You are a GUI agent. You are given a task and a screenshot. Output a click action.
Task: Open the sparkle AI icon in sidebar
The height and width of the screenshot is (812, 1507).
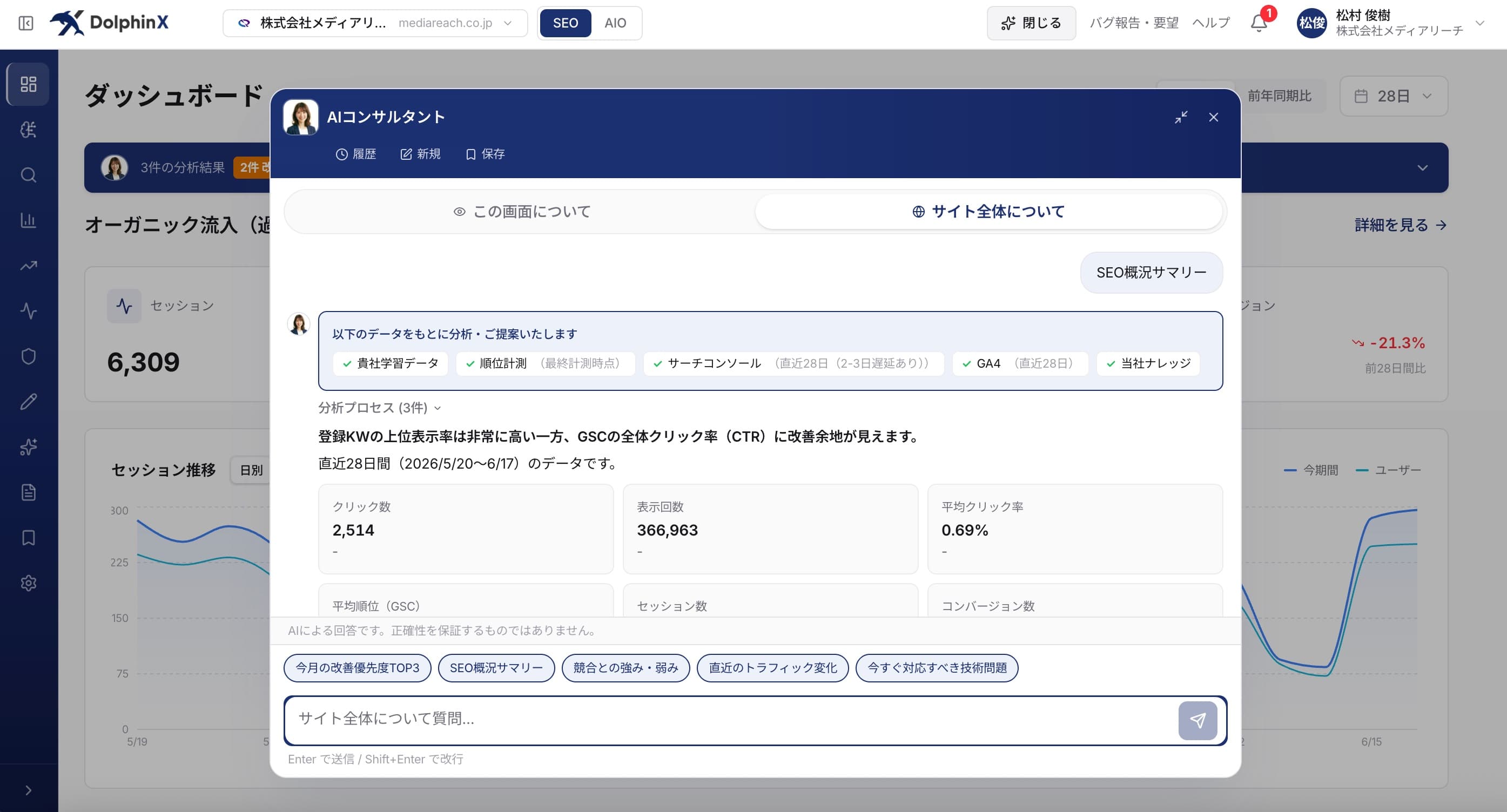click(x=28, y=446)
